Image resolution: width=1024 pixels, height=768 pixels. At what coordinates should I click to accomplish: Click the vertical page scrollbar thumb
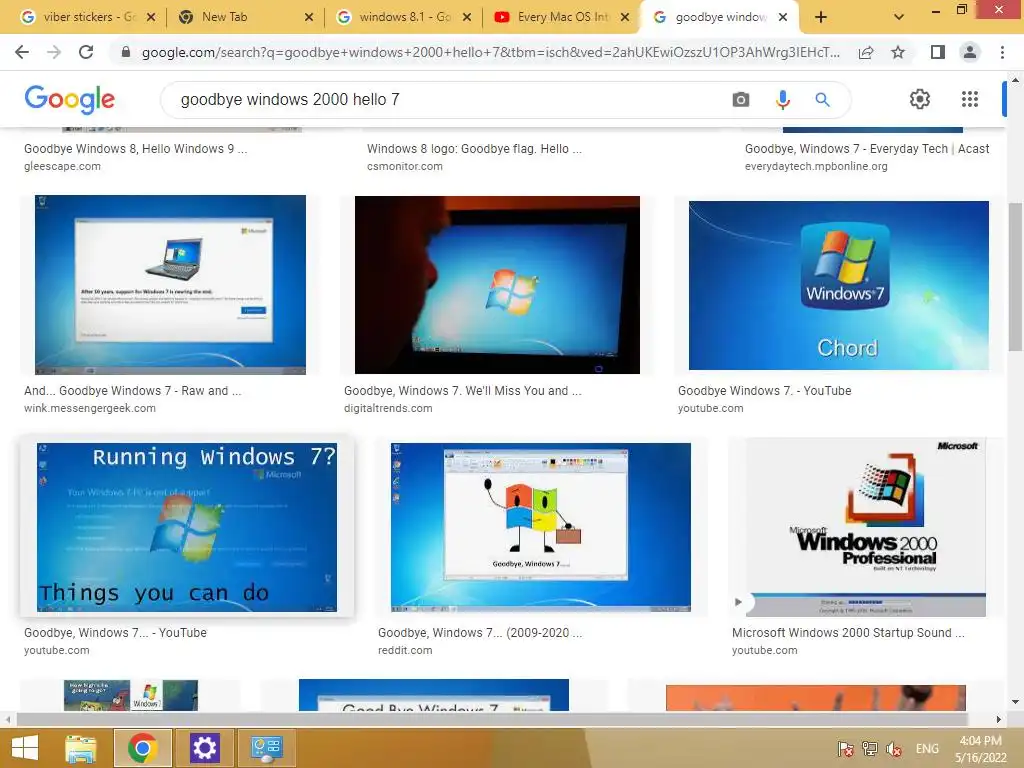[x=1015, y=277]
